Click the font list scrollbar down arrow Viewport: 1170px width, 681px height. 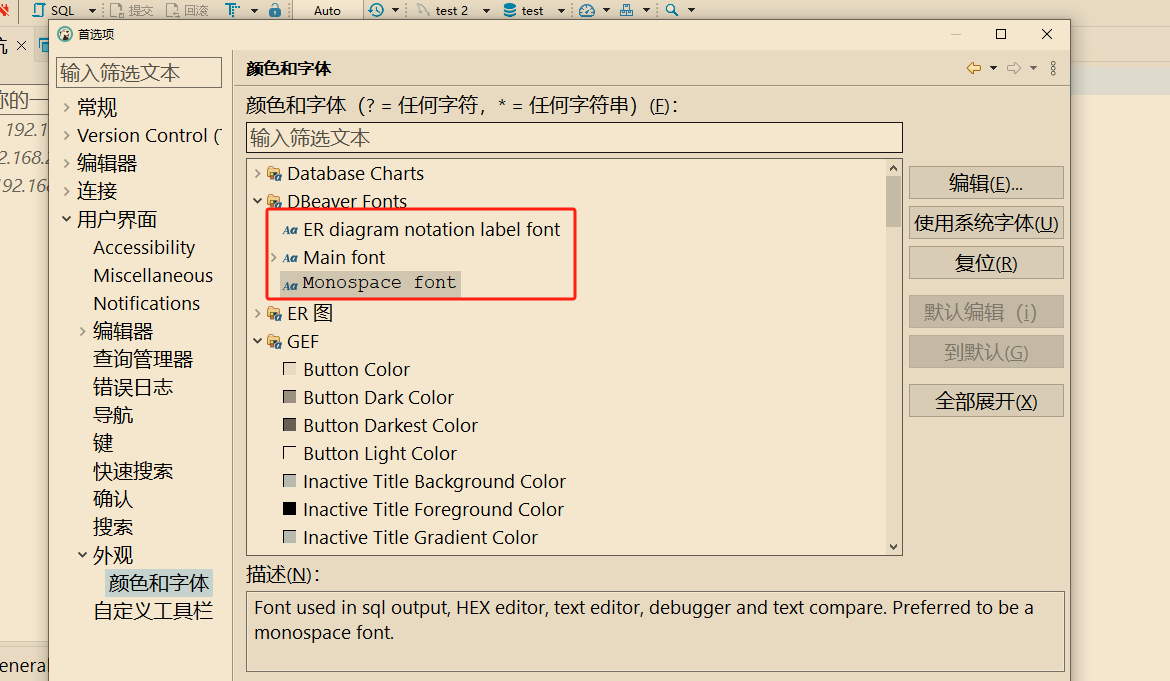pyautogui.click(x=893, y=547)
